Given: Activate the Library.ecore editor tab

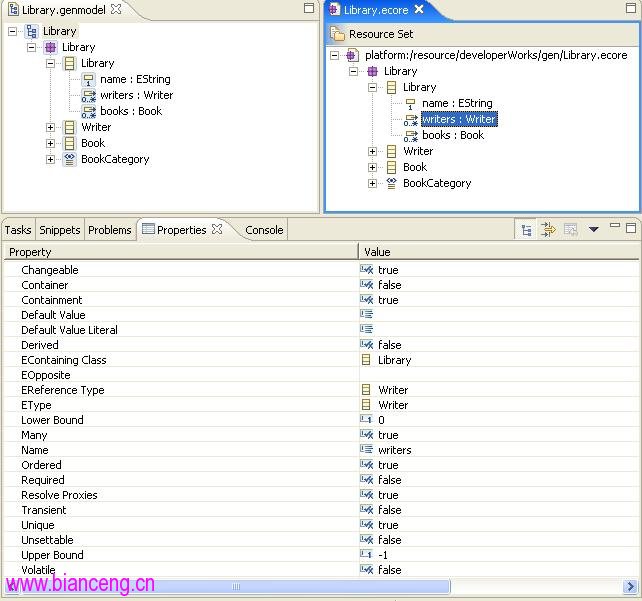Looking at the screenshot, I should coord(375,10).
